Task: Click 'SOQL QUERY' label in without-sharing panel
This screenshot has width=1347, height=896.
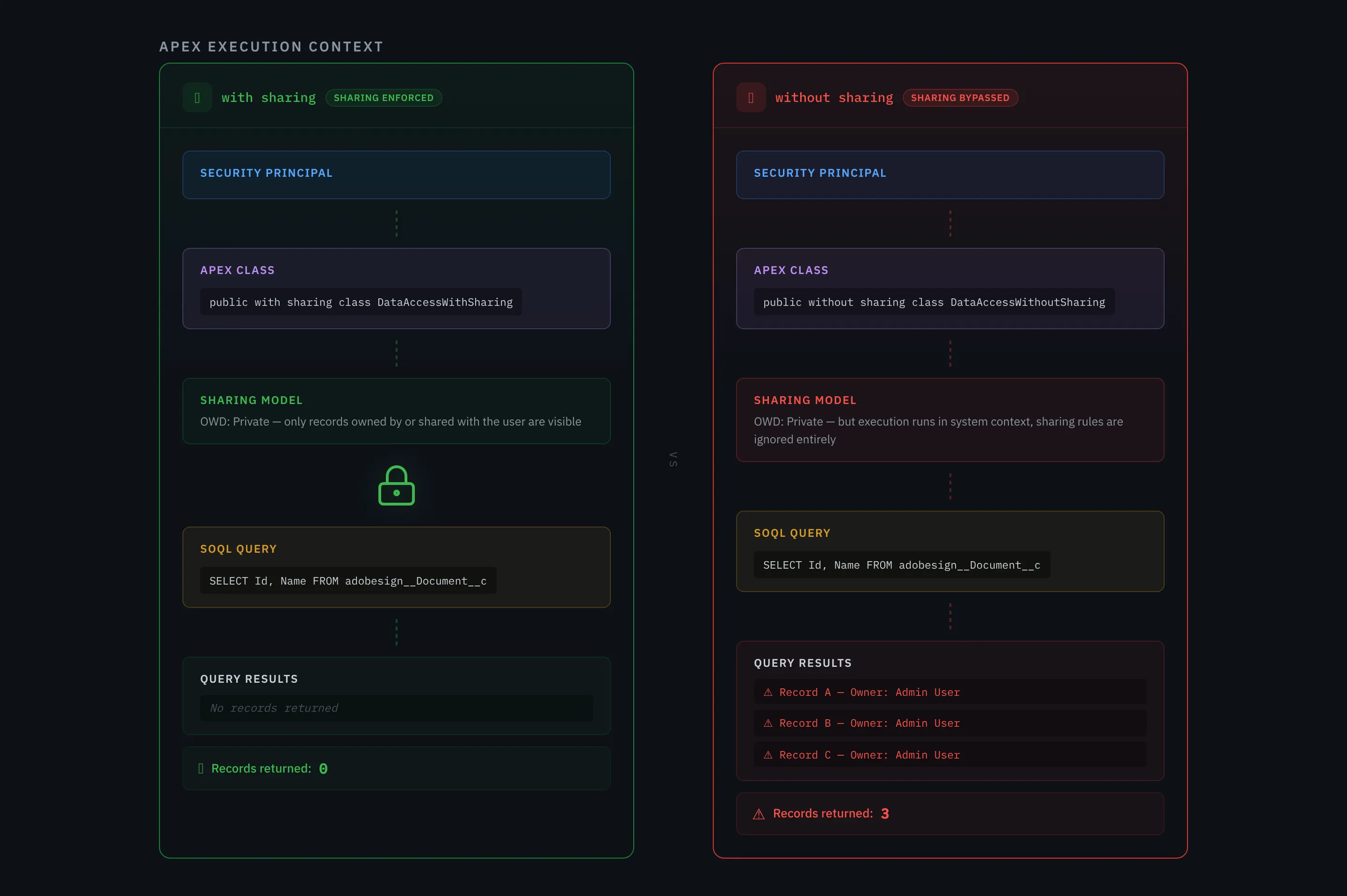Action: click(x=792, y=533)
